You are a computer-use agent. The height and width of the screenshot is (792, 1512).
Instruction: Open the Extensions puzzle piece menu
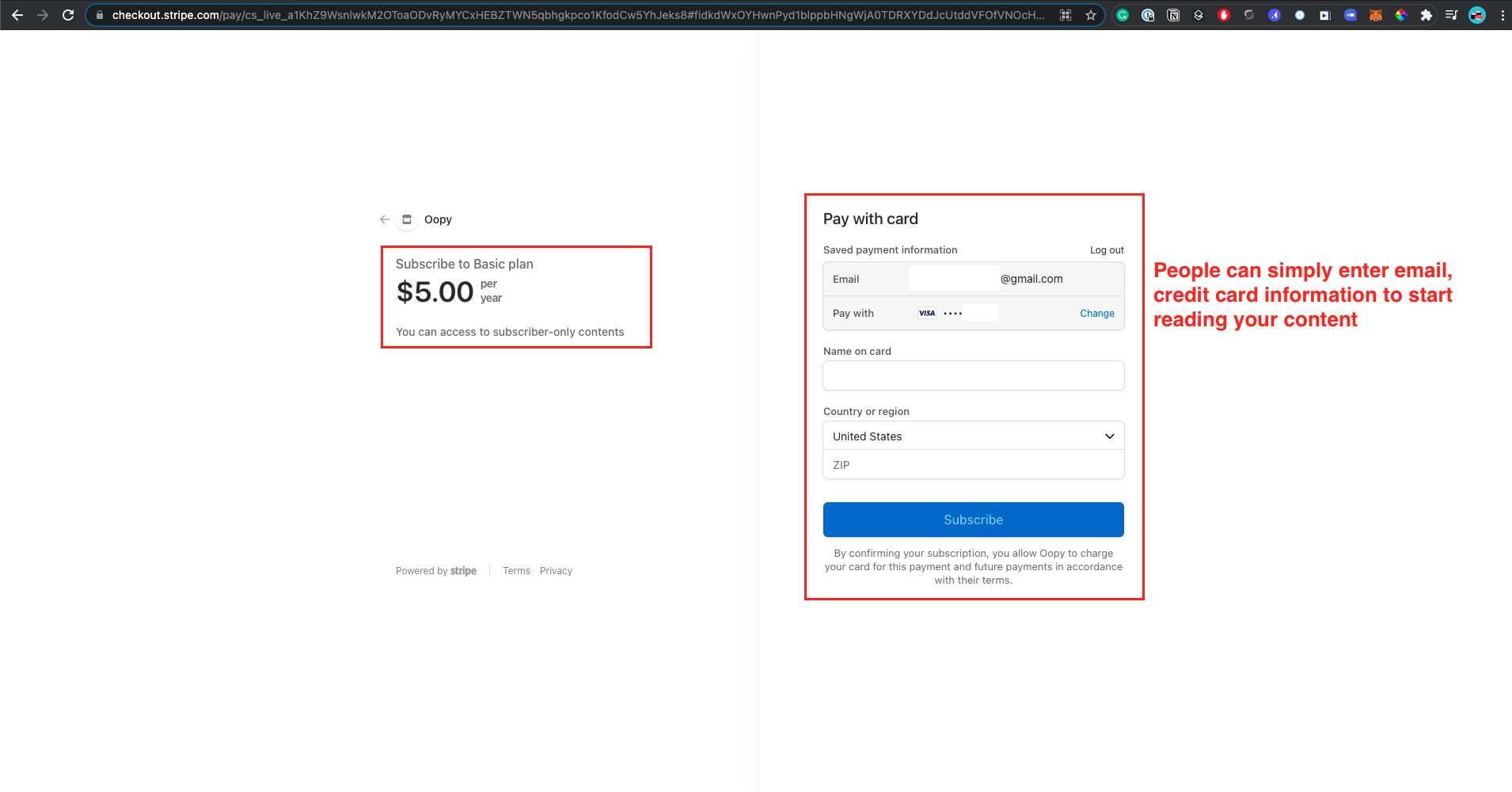[1427, 15]
